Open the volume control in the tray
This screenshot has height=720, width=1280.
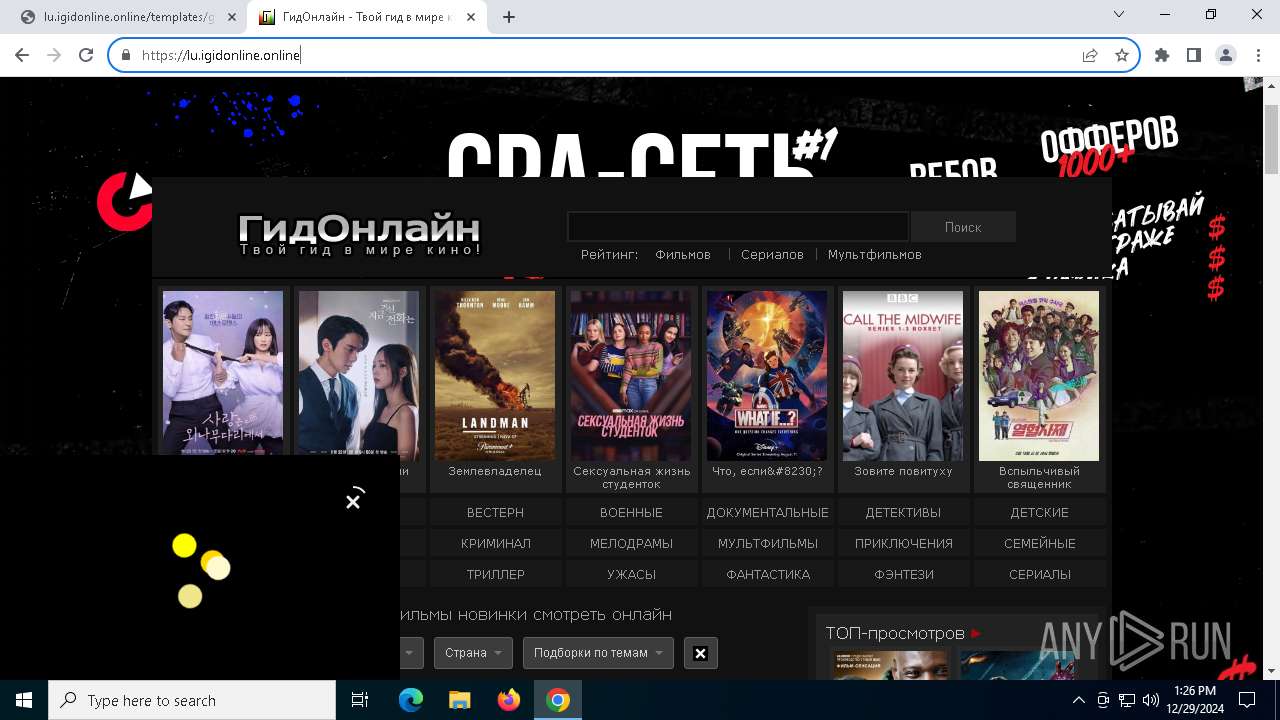[x=1151, y=700]
